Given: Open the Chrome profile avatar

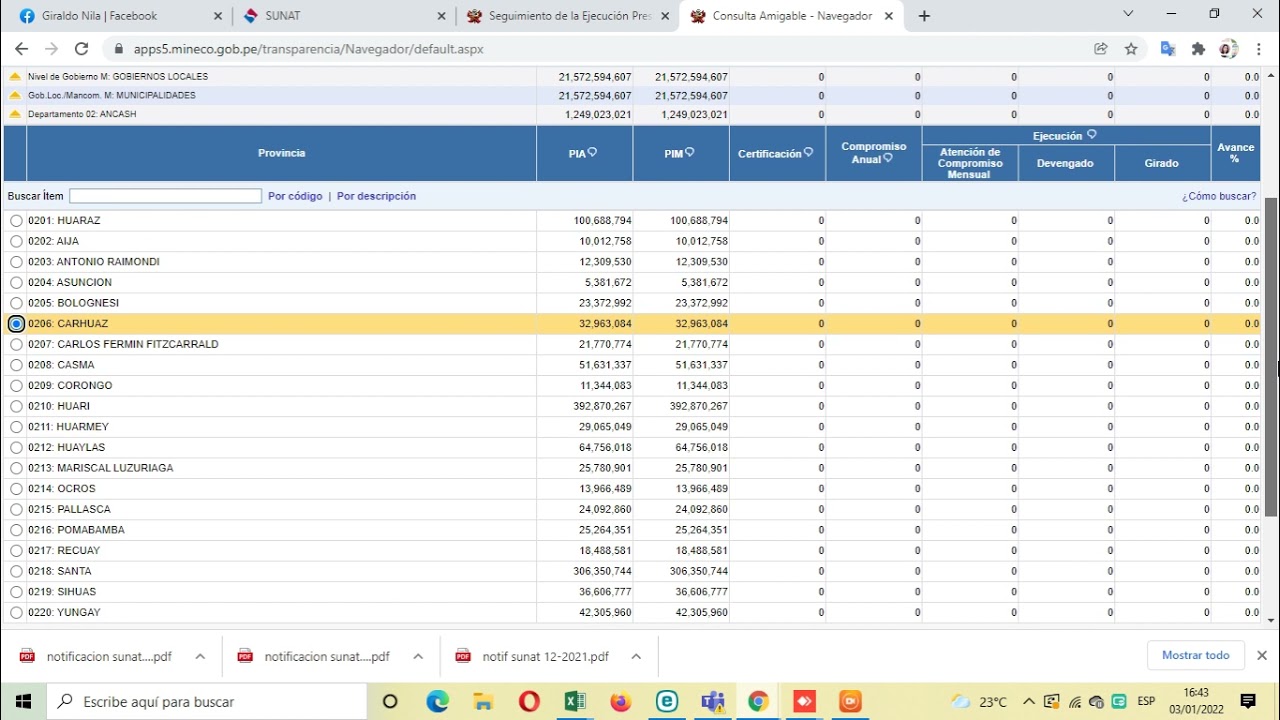Looking at the screenshot, I should [x=1228, y=48].
